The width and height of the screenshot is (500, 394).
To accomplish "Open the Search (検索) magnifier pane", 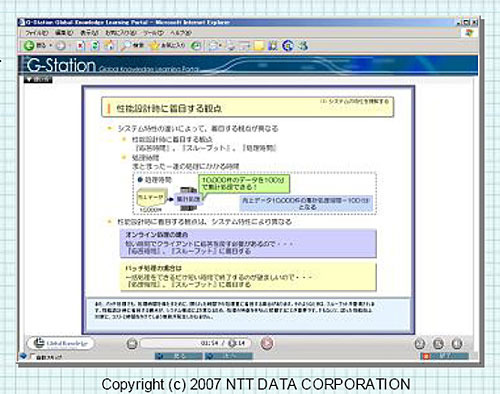I will coord(132,46).
